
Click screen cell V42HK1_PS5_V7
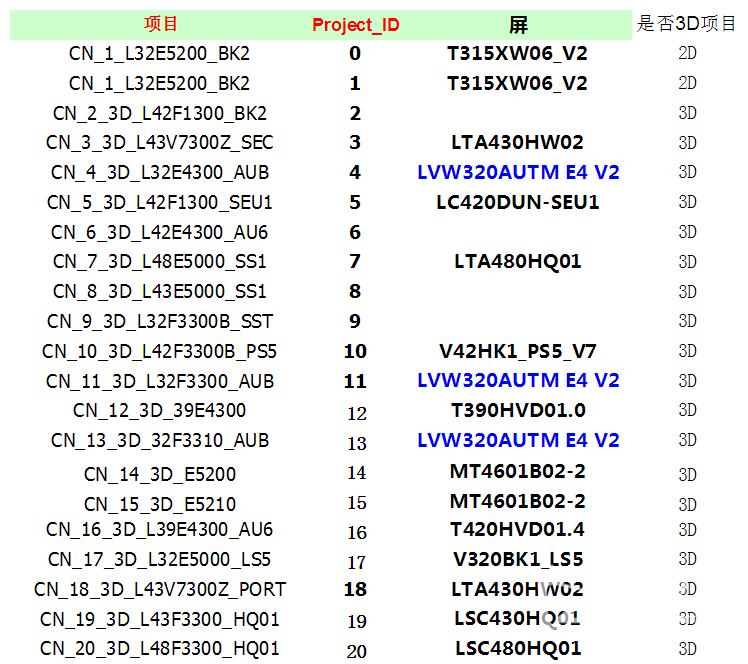pos(518,352)
